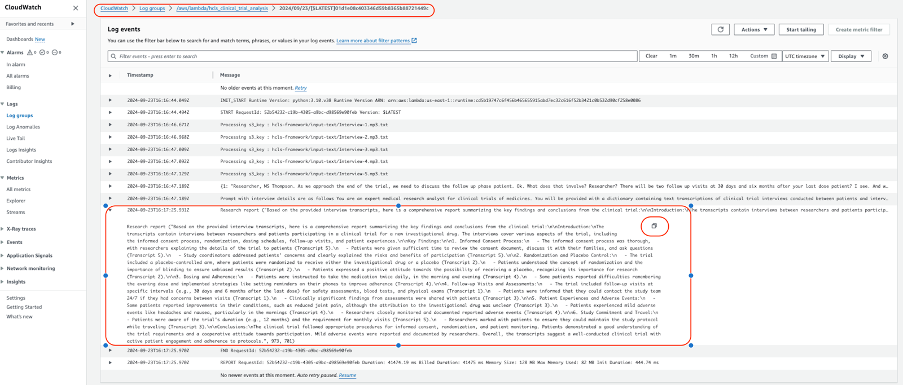
Task: Select the 1h time range
Action: (714, 56)
